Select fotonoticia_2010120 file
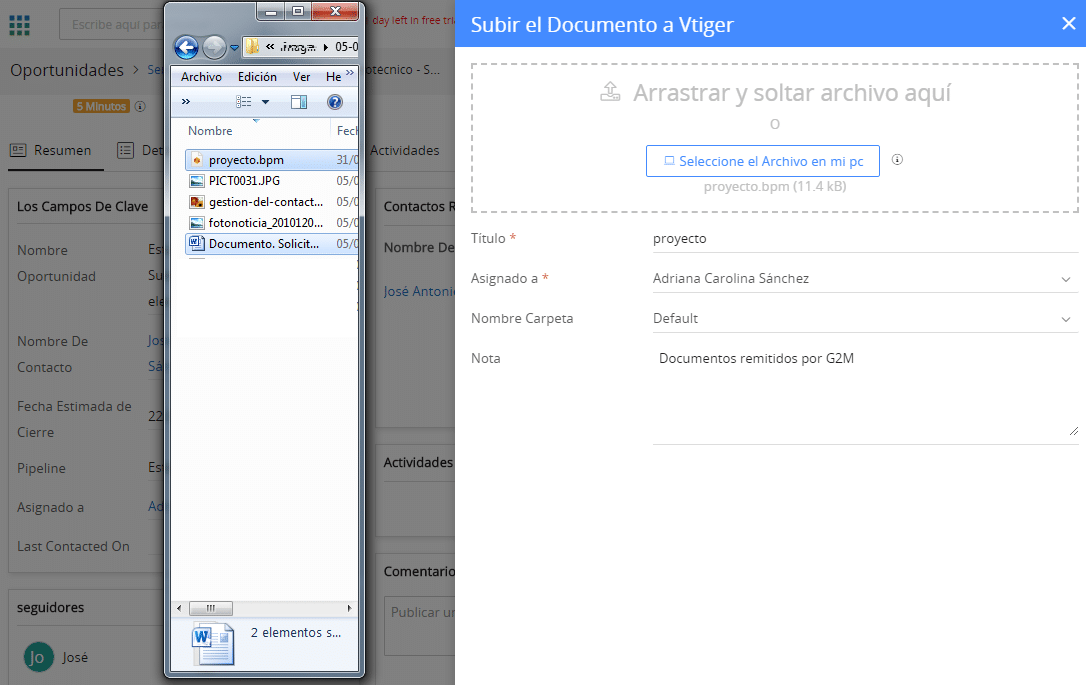This screenshot has width=1086, height=685. [x=272, y=223]
